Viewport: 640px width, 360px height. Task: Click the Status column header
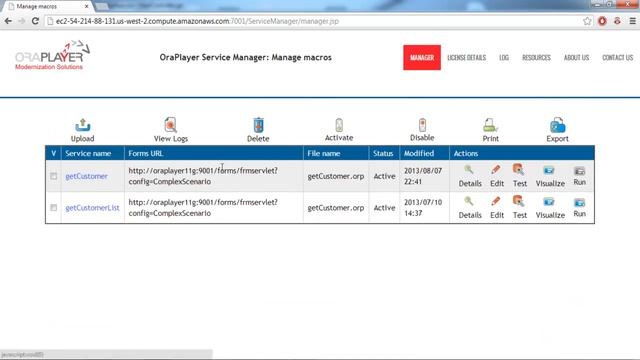tap(383, 153)
